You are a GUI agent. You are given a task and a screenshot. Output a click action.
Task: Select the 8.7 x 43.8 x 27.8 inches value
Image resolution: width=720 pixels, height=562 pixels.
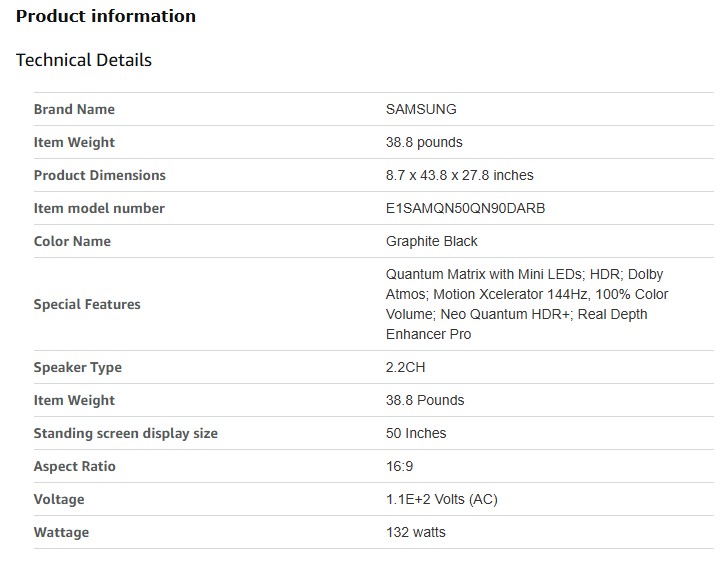tap(460, 175)
